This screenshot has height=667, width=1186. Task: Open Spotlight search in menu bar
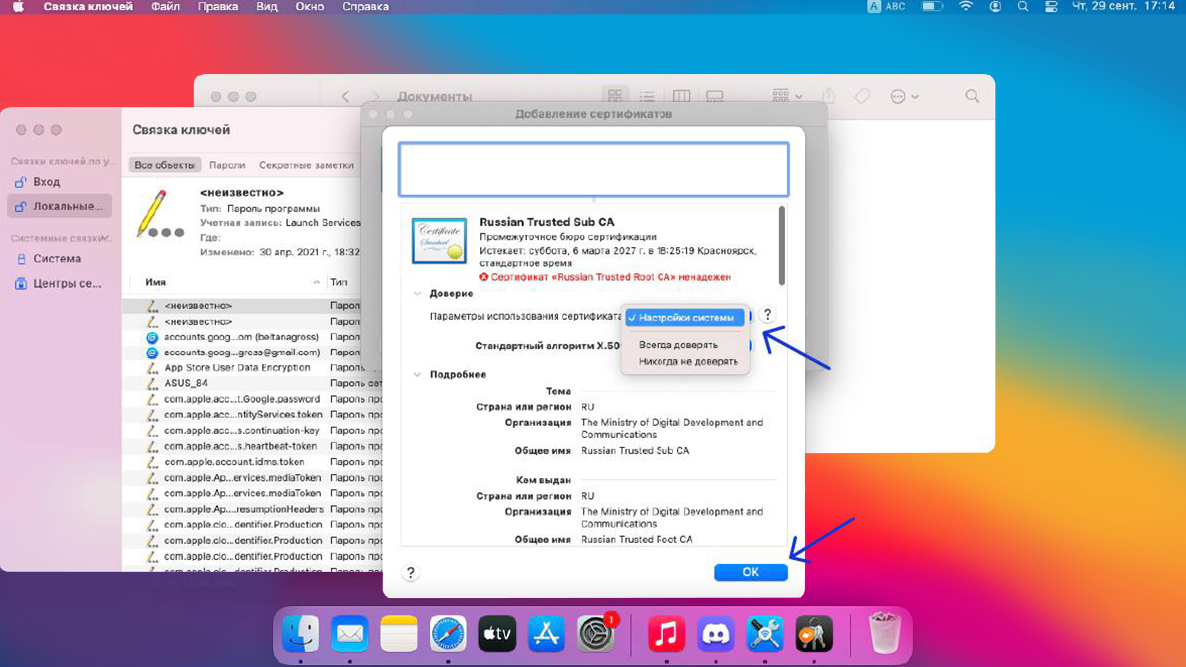point(1023,6)
